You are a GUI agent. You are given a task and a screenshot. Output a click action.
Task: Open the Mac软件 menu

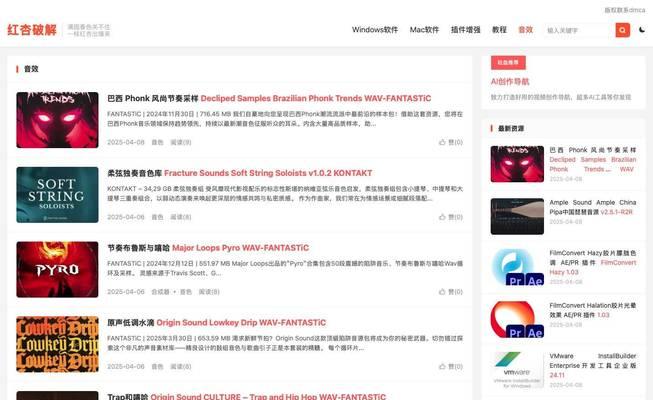coord(424,30)
